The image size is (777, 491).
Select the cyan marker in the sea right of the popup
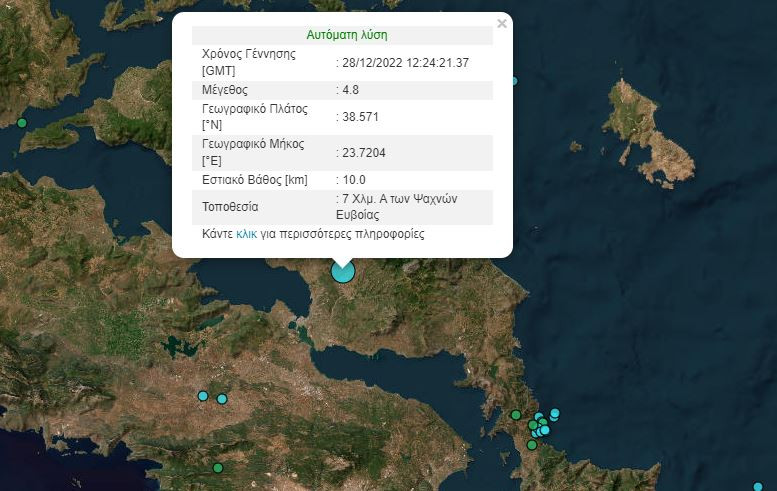coord(514,81)
